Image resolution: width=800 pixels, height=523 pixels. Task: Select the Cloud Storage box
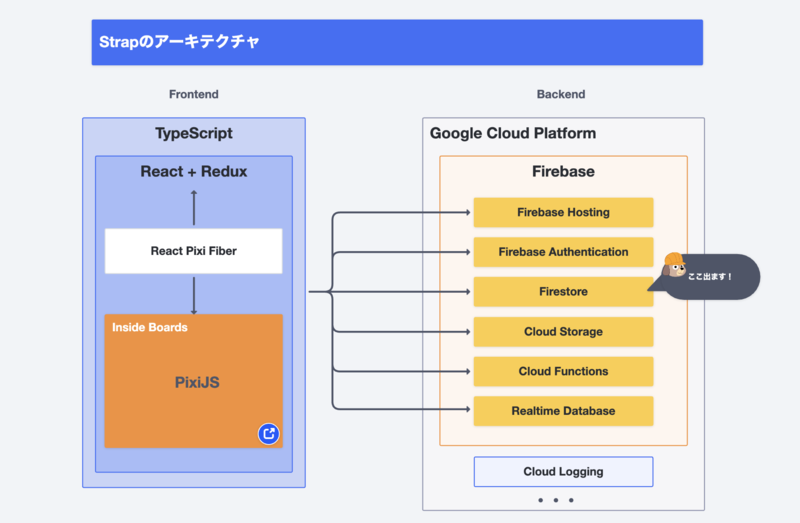click(x=563, y=332)
